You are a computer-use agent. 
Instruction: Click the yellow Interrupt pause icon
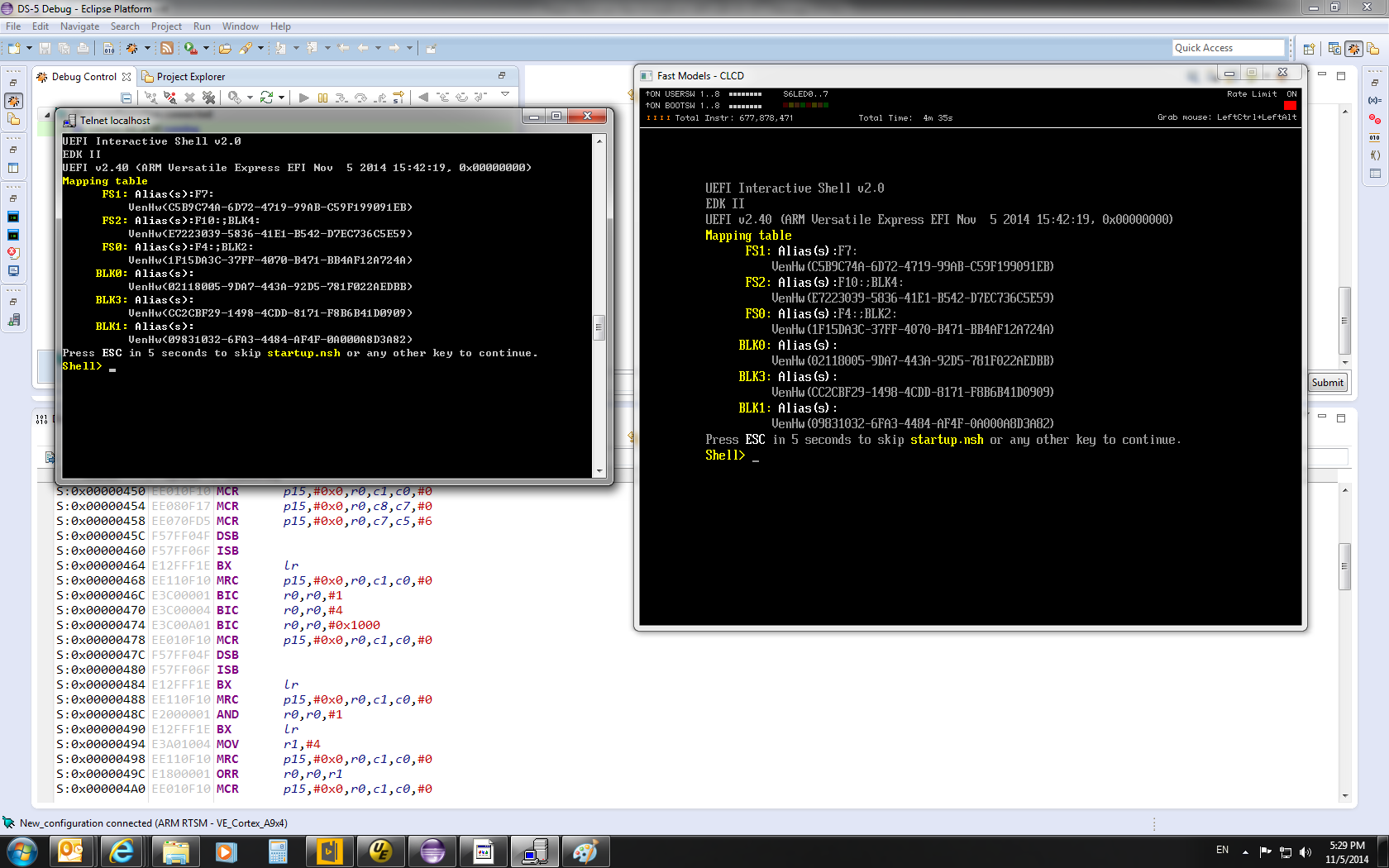[x=322, y=98]
